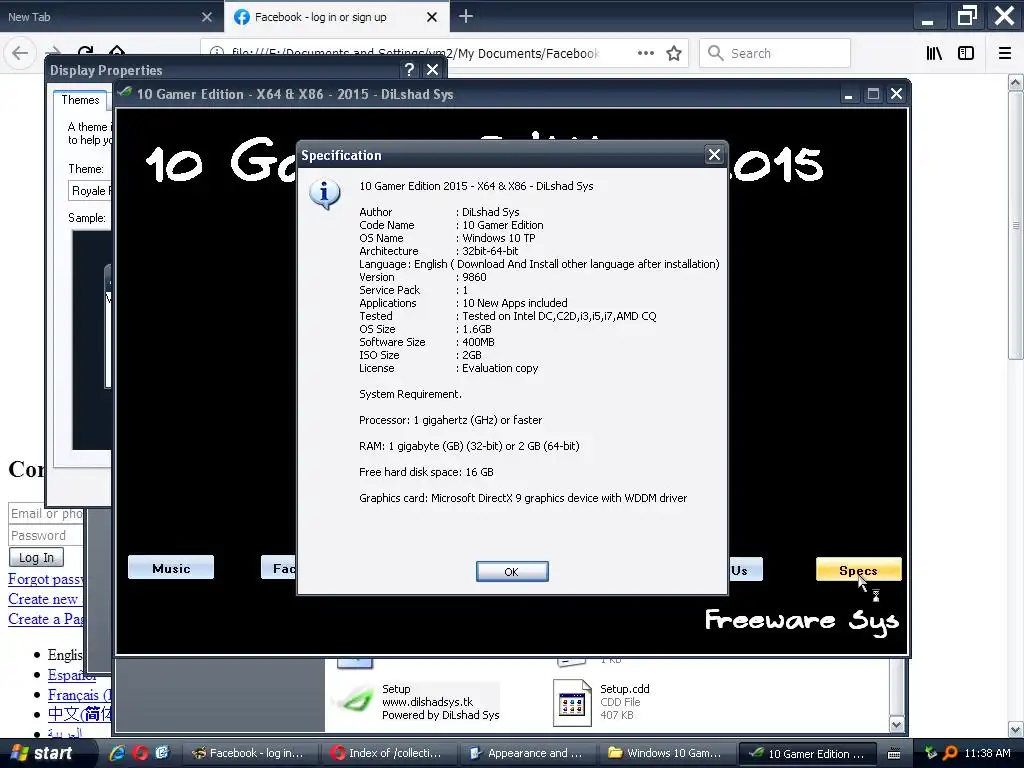Close the Display Properties dialog
The image size is (1024, 768).
pyautogui.click(x=432, y=70)
